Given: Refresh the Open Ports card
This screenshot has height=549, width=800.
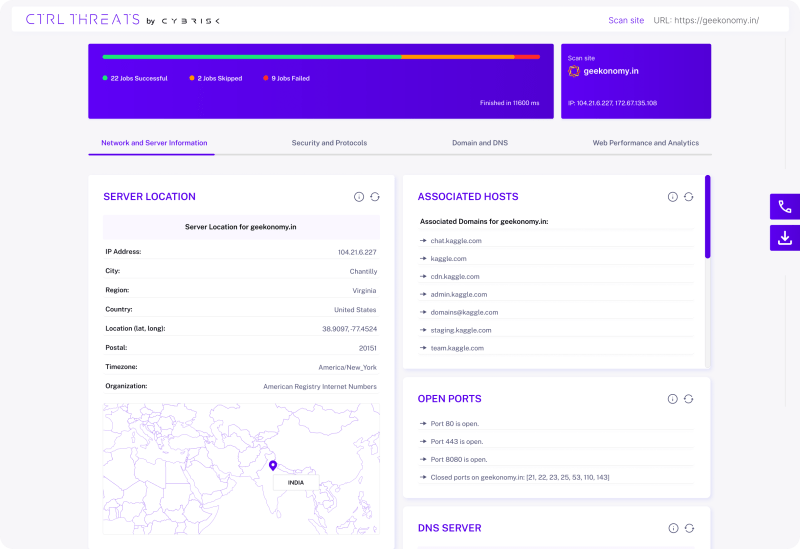Looking at the screenshot, I should [x=689, y=399].
